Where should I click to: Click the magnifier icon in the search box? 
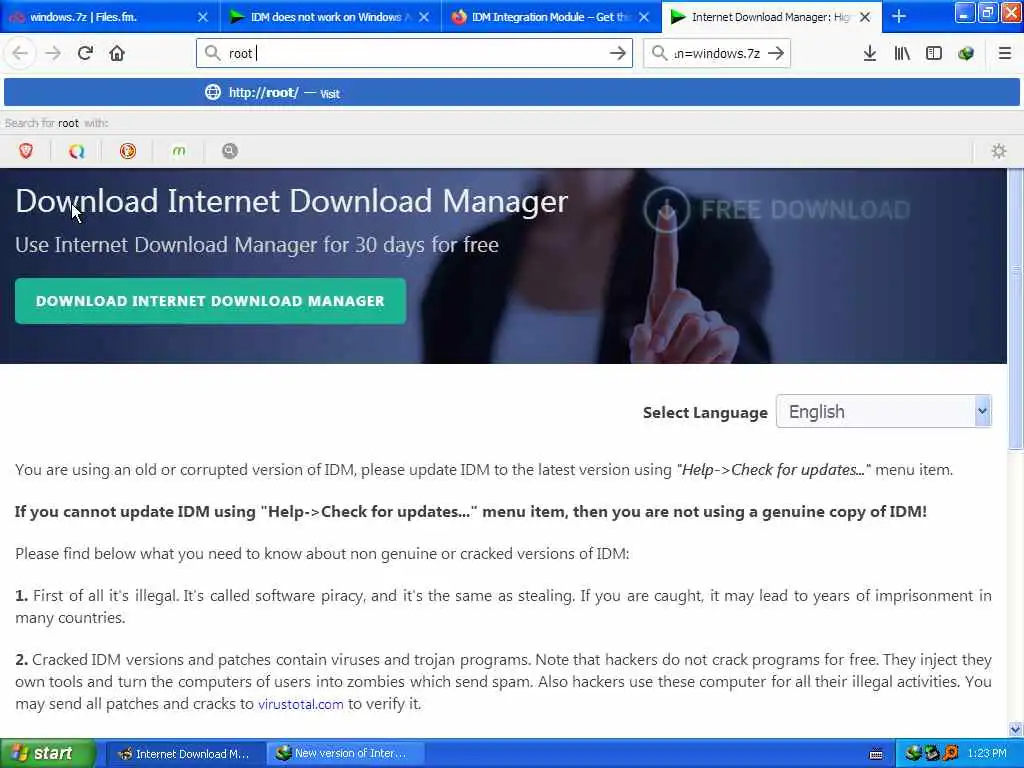click(659, 53)
